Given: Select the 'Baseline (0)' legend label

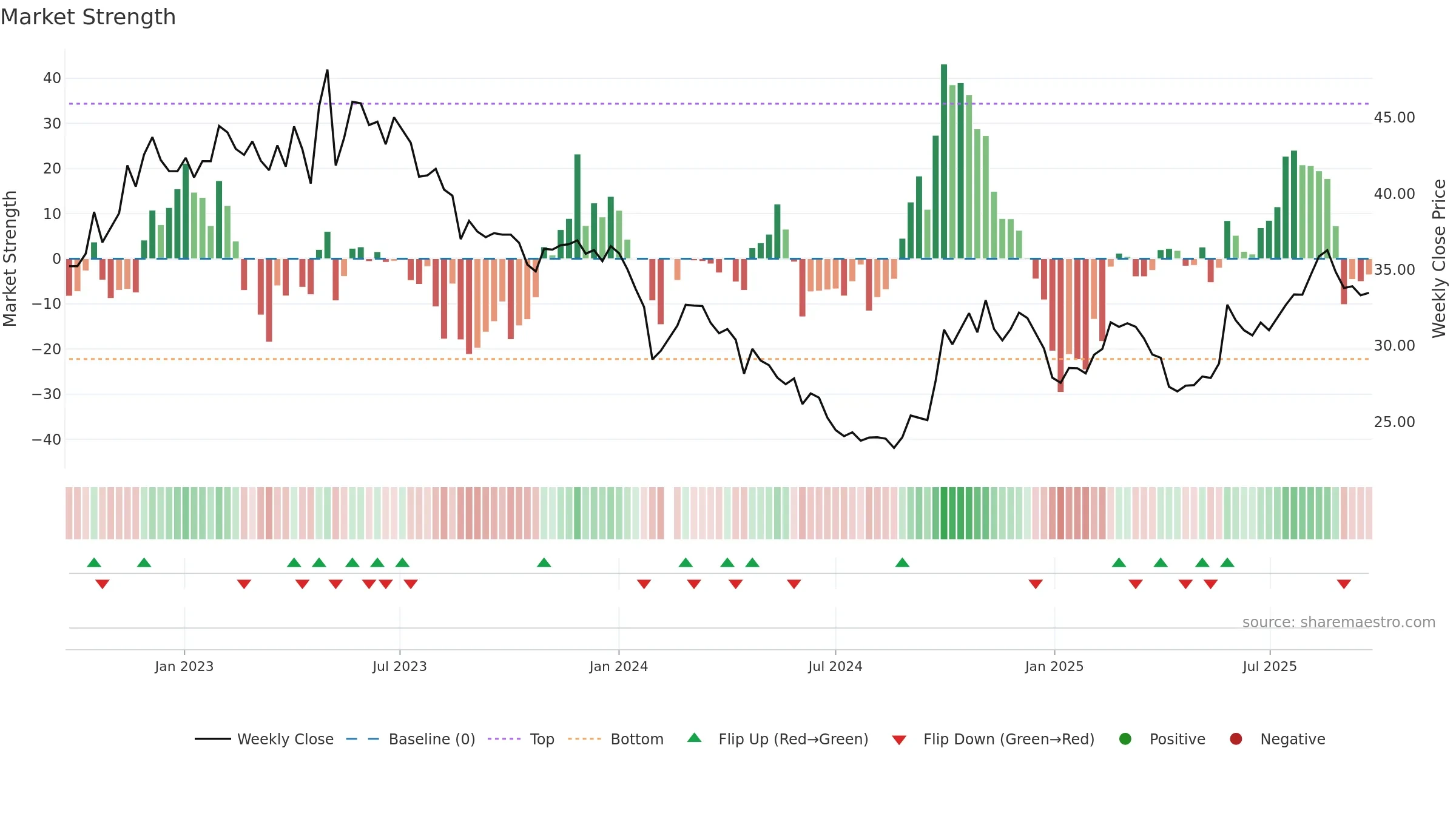Looking at the screenshot, I should (x=432, y=740).
